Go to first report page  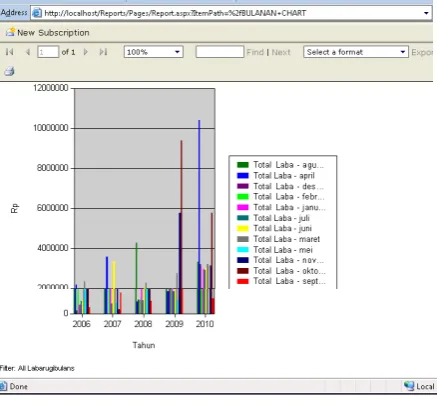pos(10,52)
